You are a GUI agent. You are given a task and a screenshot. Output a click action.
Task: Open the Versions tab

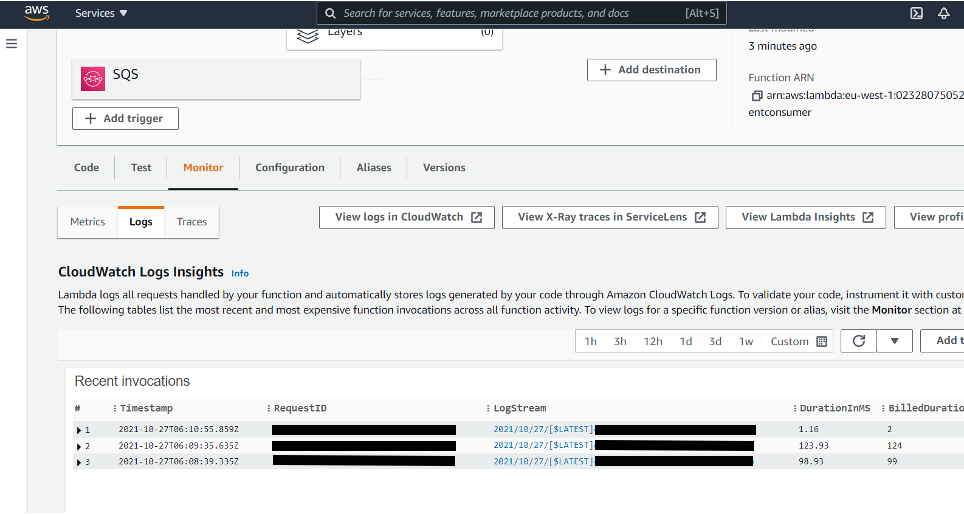(444, 167)
